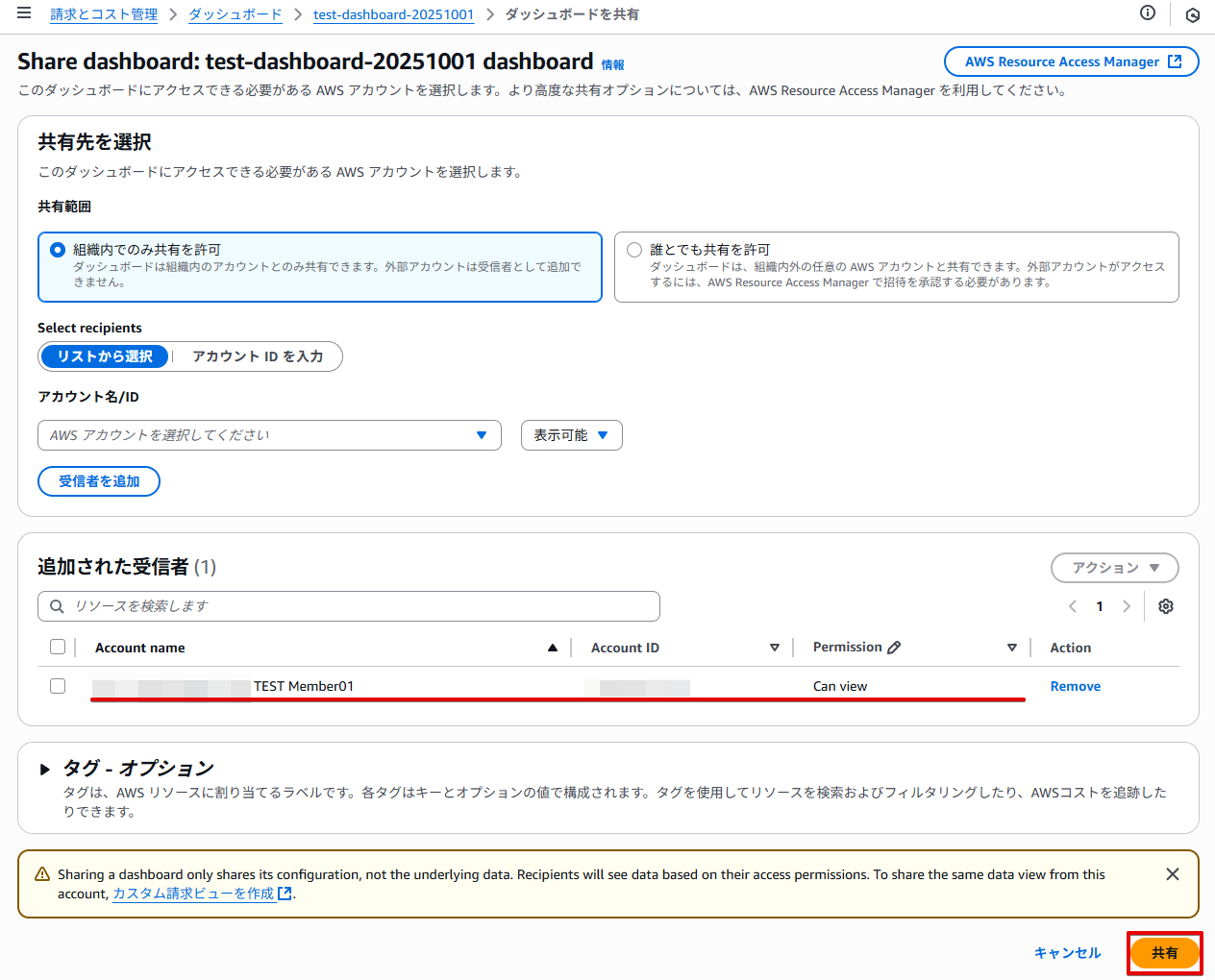Click the 共有 share button
Screen dimensions: 1215x980
1164,953
